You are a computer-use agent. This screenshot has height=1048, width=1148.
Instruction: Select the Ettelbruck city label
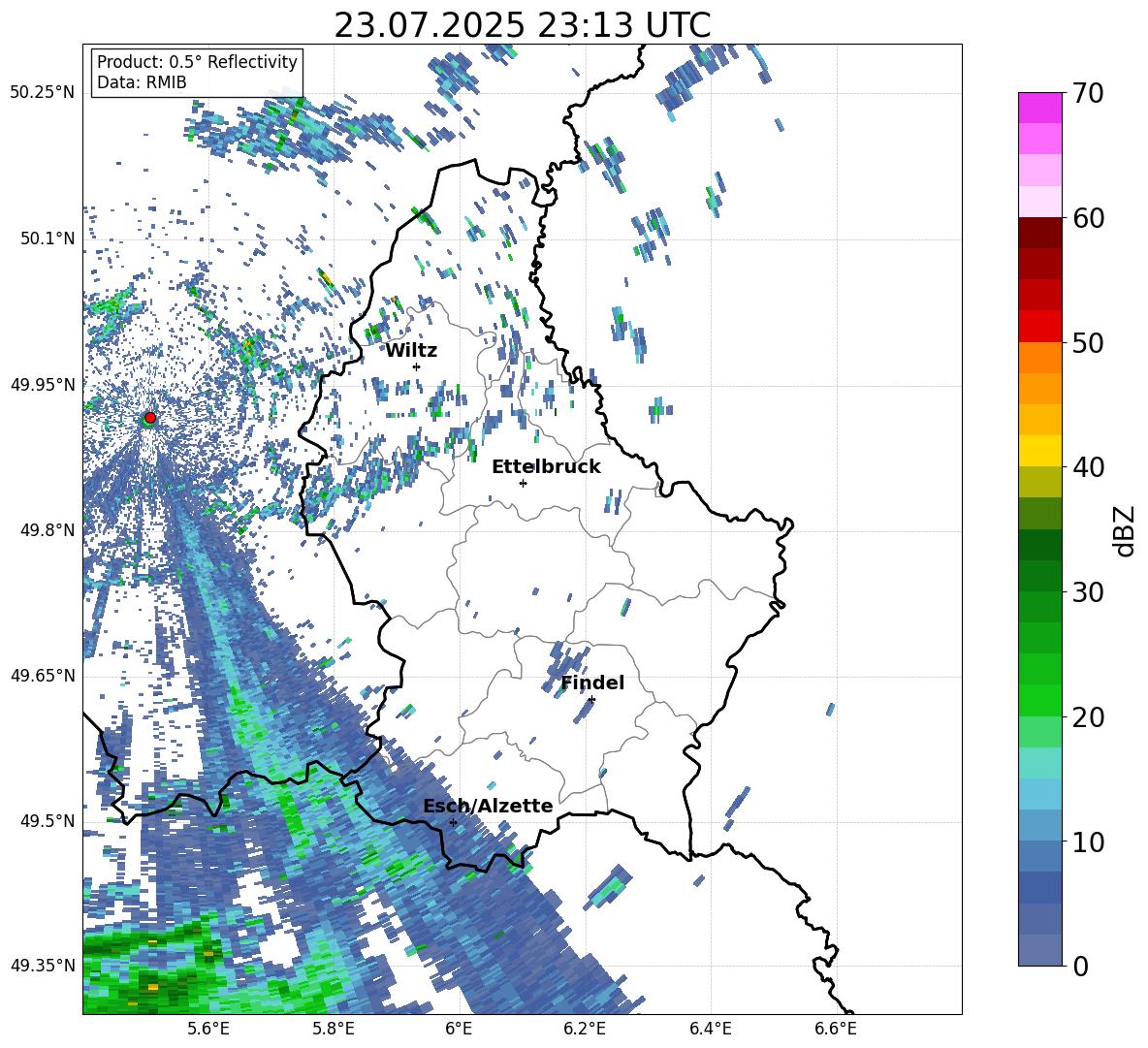click(x=546, y=467)
